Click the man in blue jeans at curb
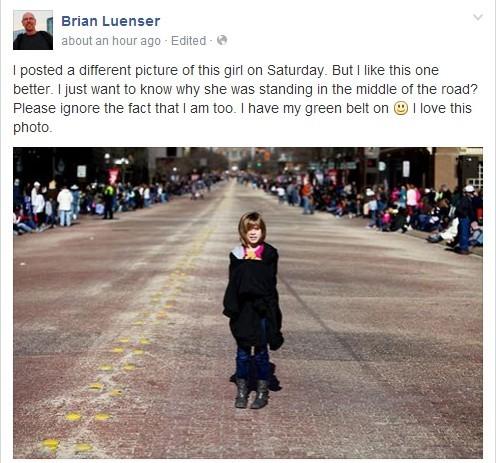This screenshot has height=463, width=496. click(464, 219)
